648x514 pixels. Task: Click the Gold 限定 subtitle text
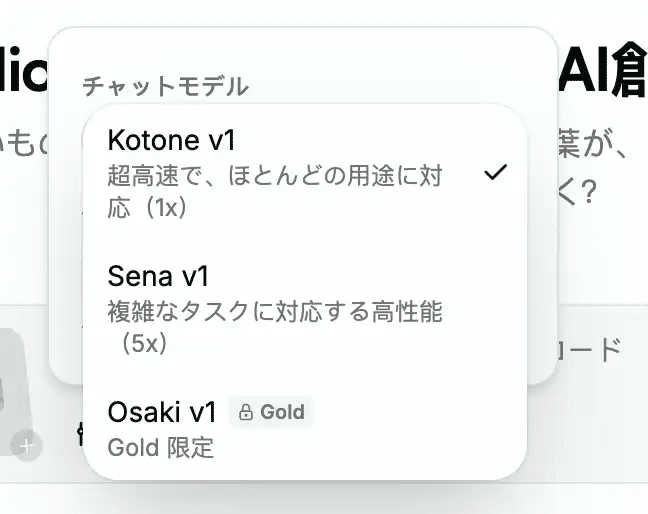(161, 447)
